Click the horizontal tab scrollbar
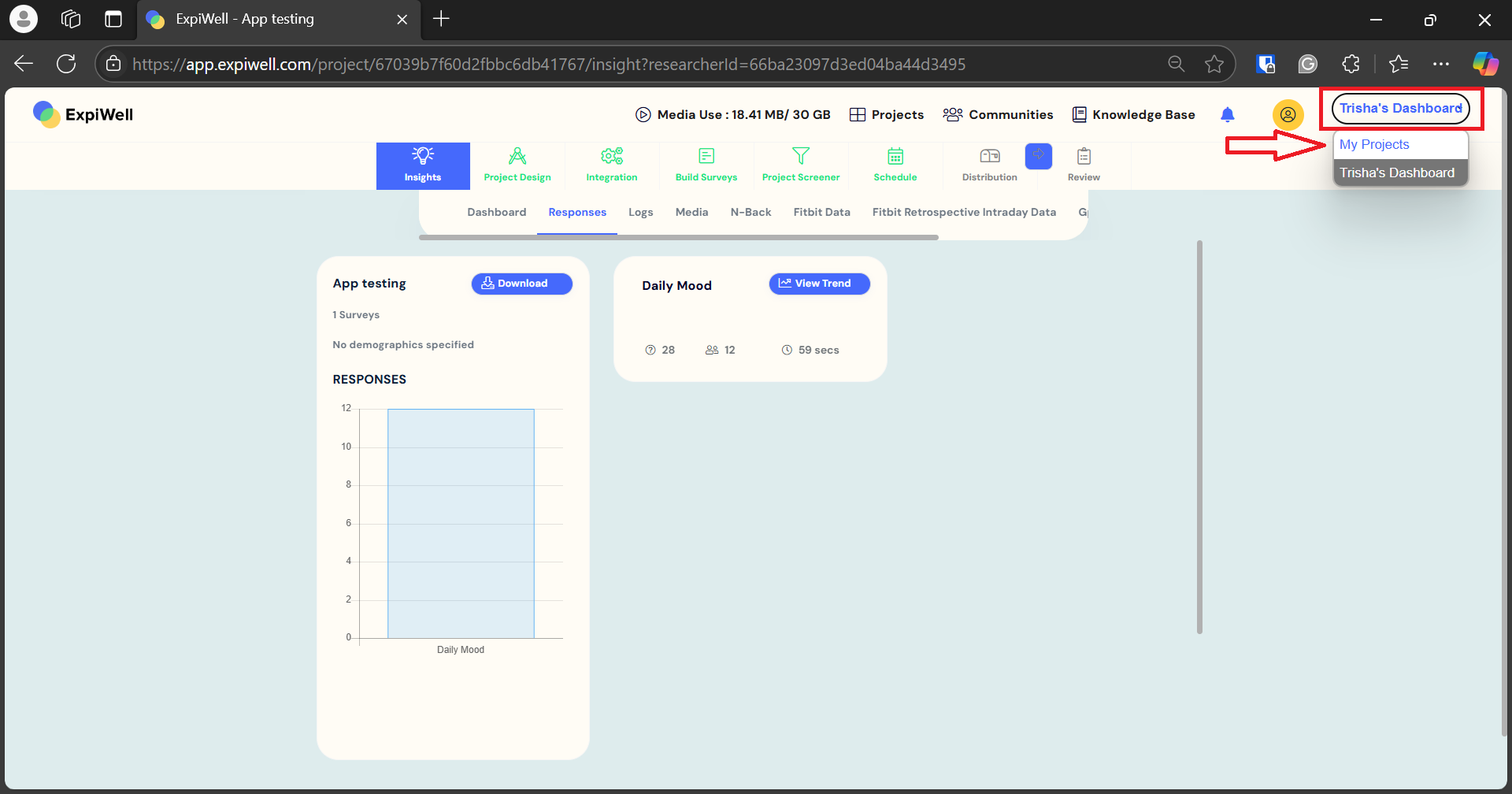1512x794 pixels. (678, 237)
